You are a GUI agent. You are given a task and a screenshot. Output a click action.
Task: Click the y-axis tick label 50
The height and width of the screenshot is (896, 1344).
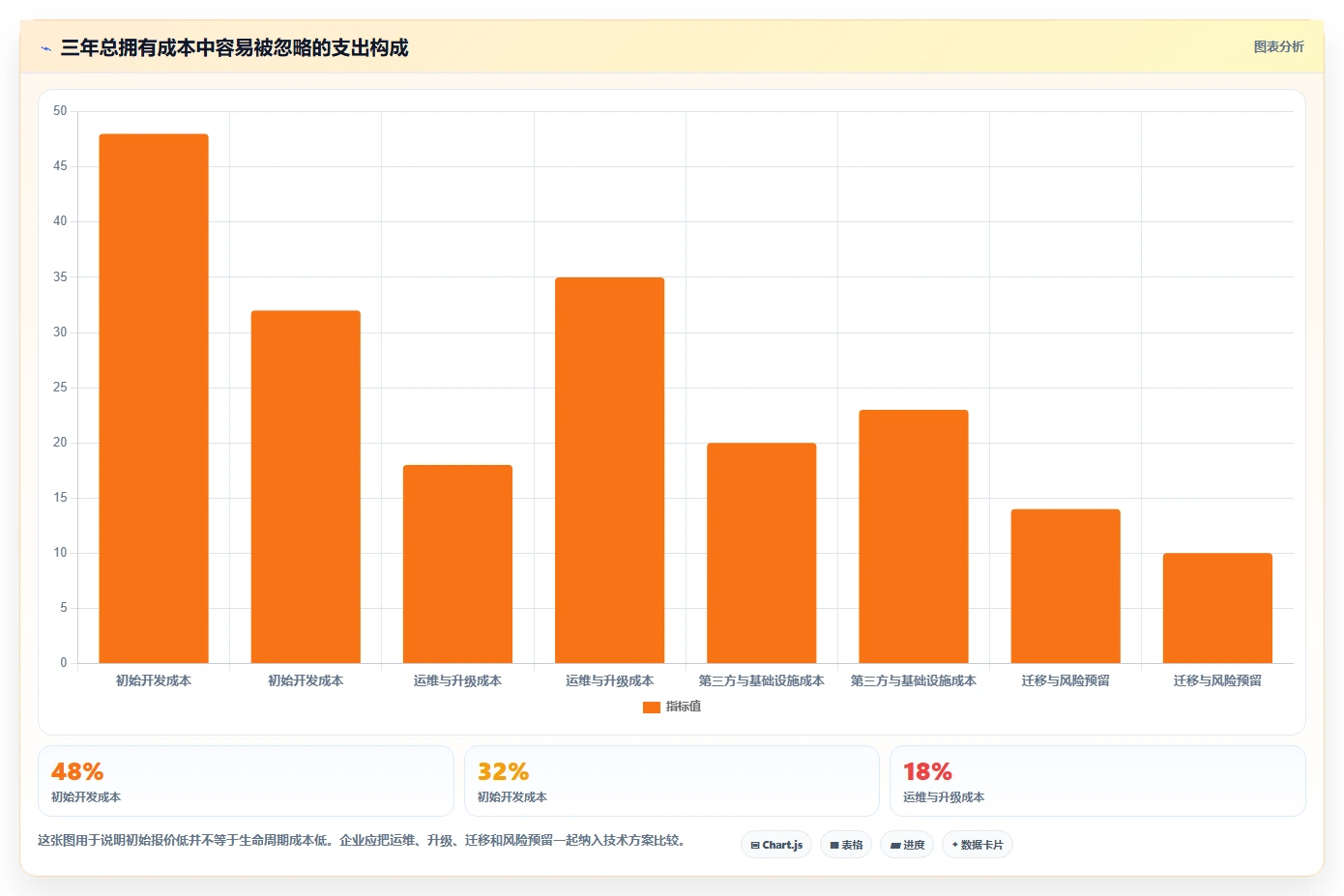[x=60, y=111]
